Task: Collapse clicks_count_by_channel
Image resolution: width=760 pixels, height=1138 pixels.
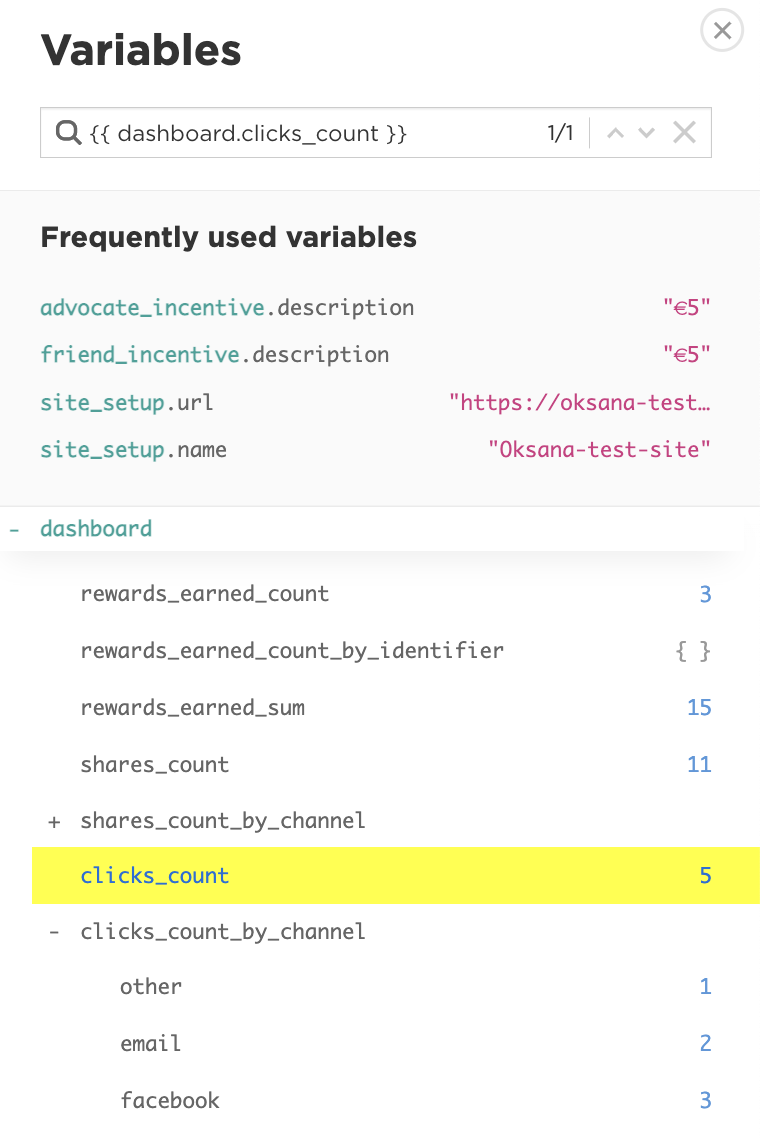Action: (x=54, y=932)
